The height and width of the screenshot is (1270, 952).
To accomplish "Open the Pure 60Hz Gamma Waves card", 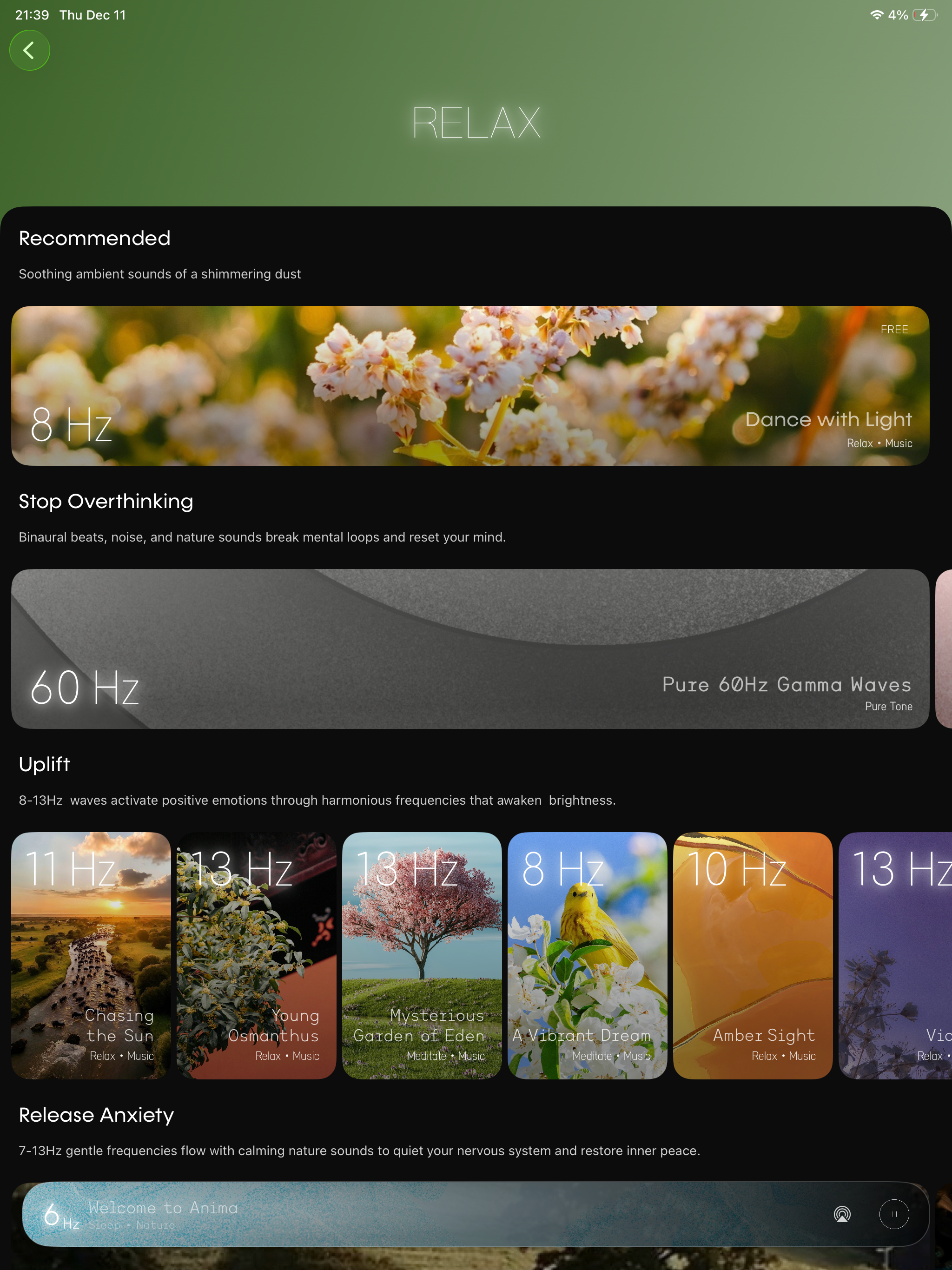I will tap(470, 649).
